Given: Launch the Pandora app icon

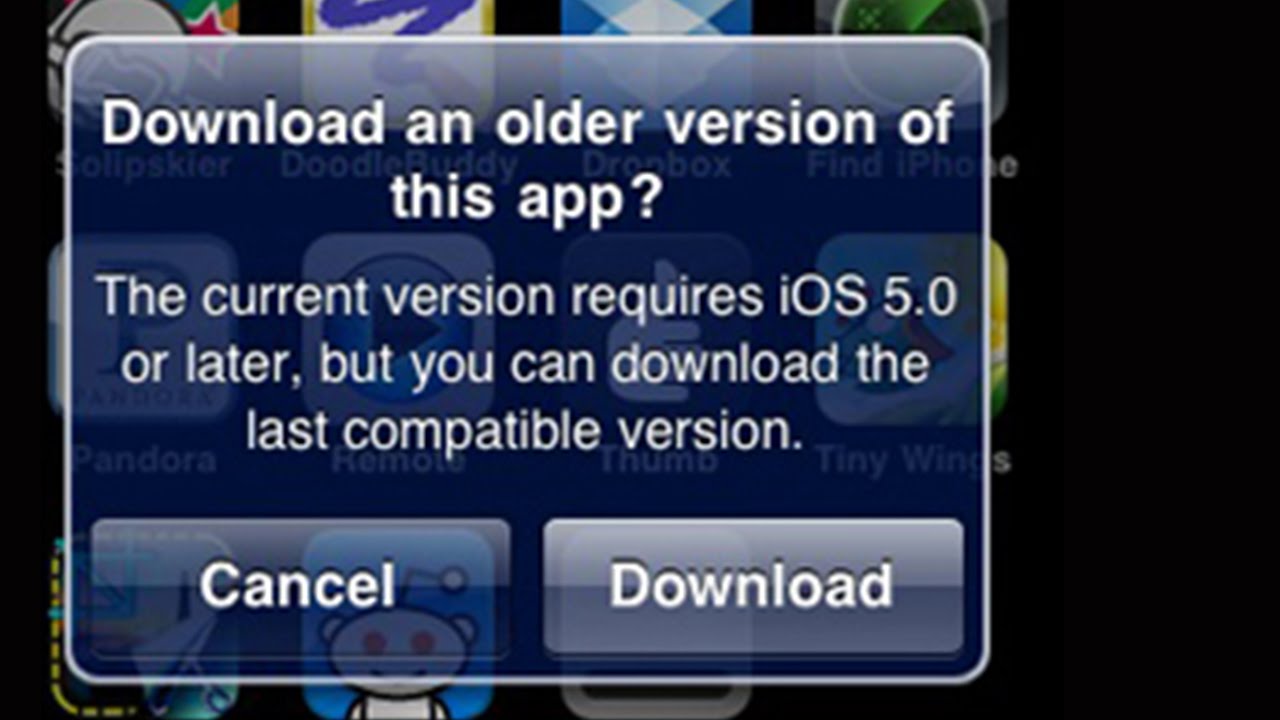Looking at the screenshot, I should coord(143,330).
